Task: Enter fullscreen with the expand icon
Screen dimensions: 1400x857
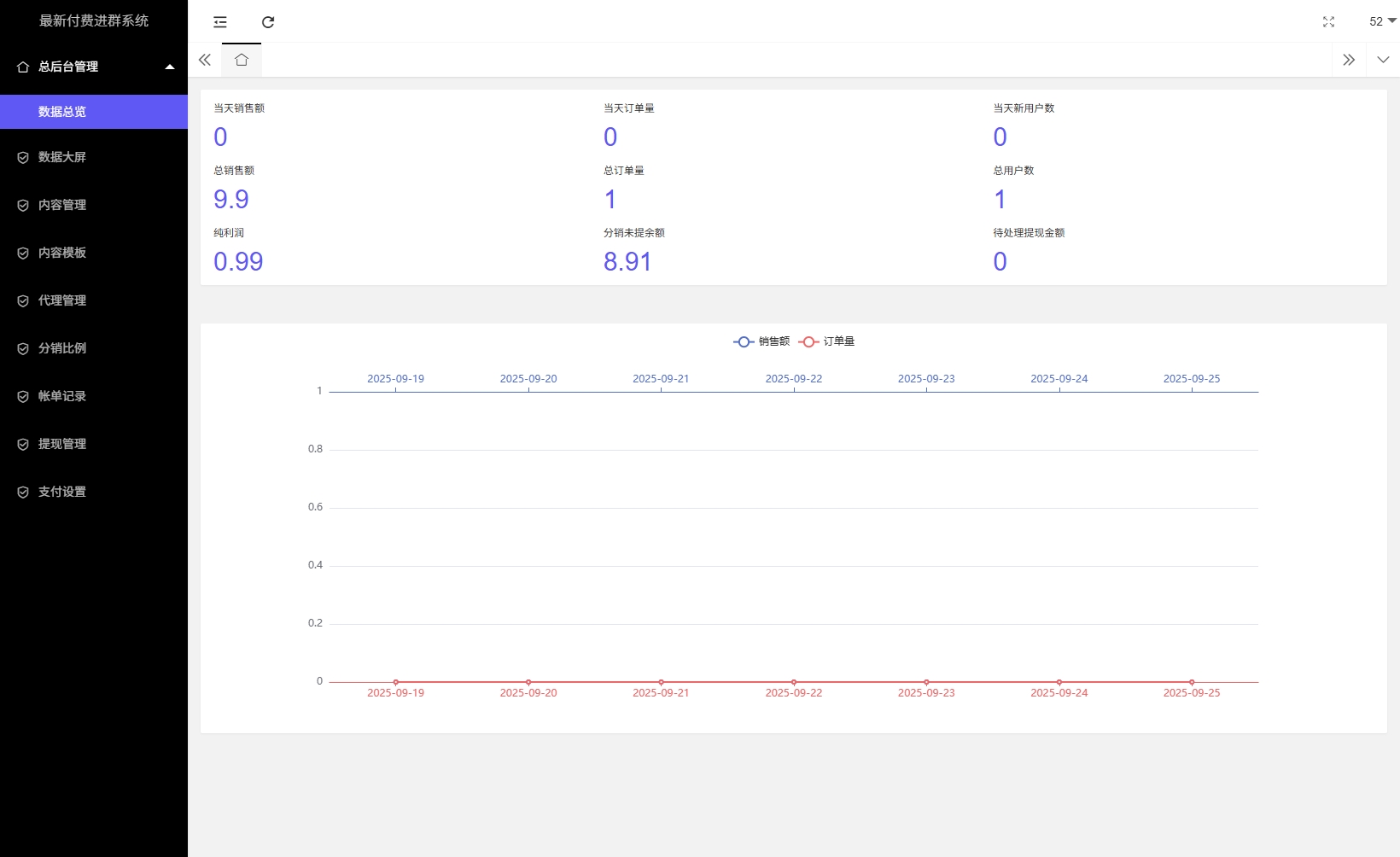Action: (1328, 22)
